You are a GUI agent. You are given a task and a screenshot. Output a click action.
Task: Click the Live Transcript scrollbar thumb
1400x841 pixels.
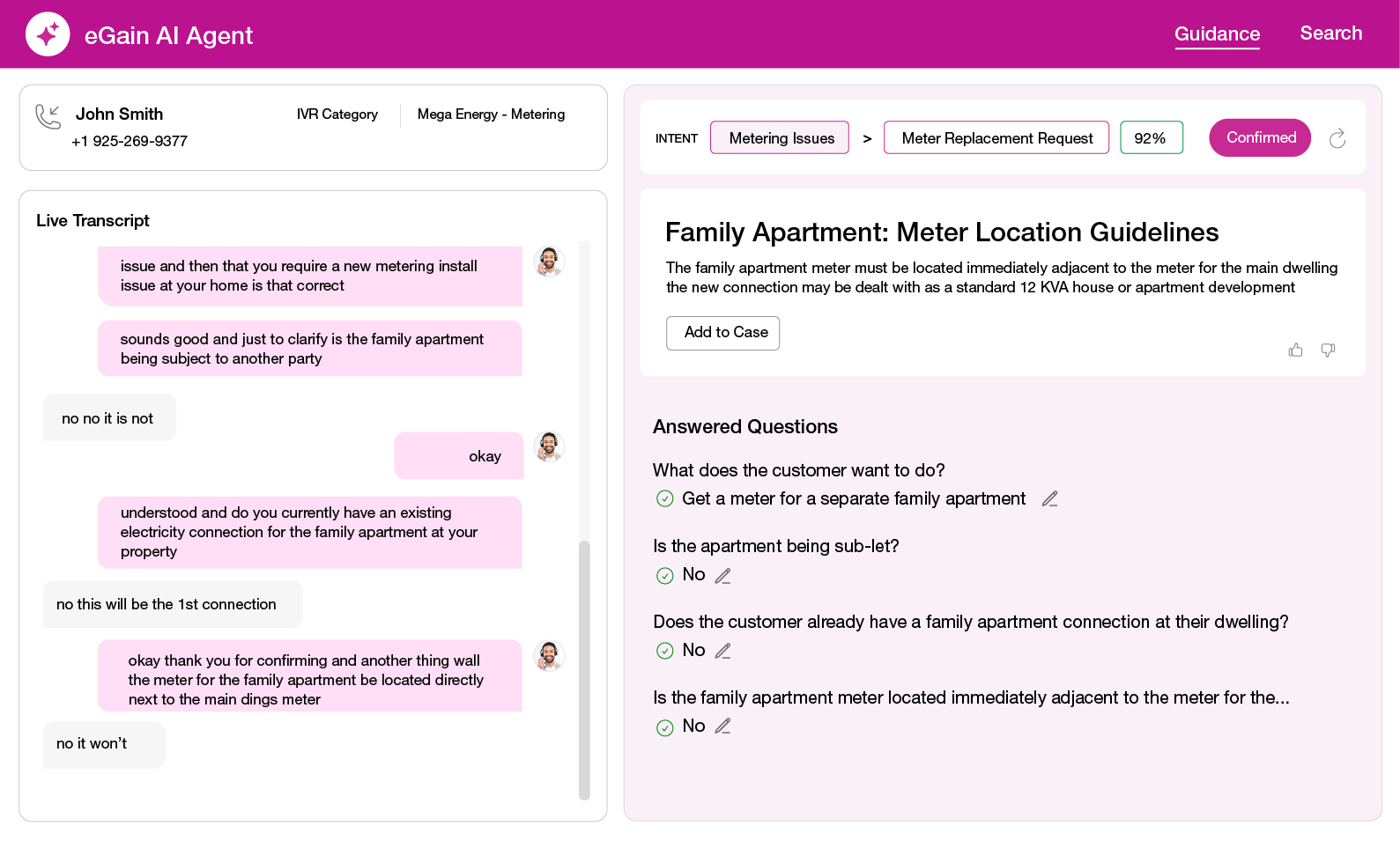click(584, 669)
